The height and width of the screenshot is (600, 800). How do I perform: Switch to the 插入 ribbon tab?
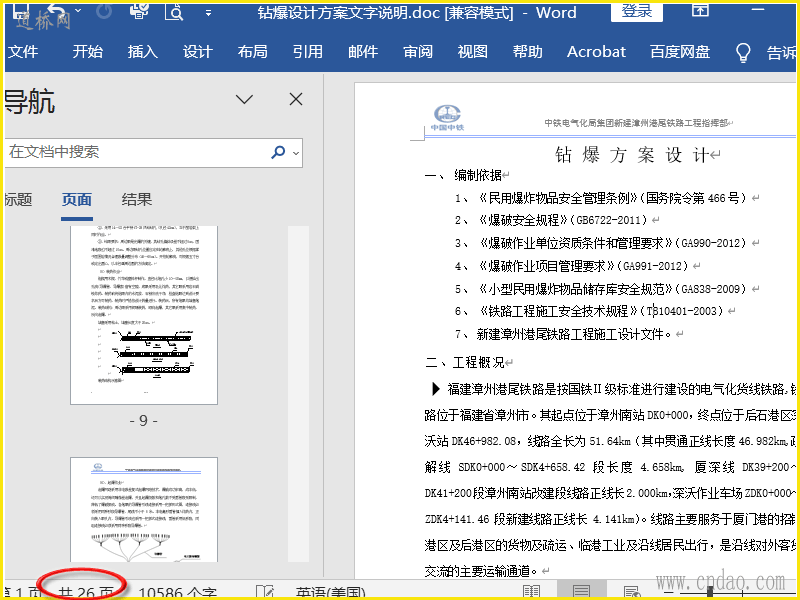point(142,52)
